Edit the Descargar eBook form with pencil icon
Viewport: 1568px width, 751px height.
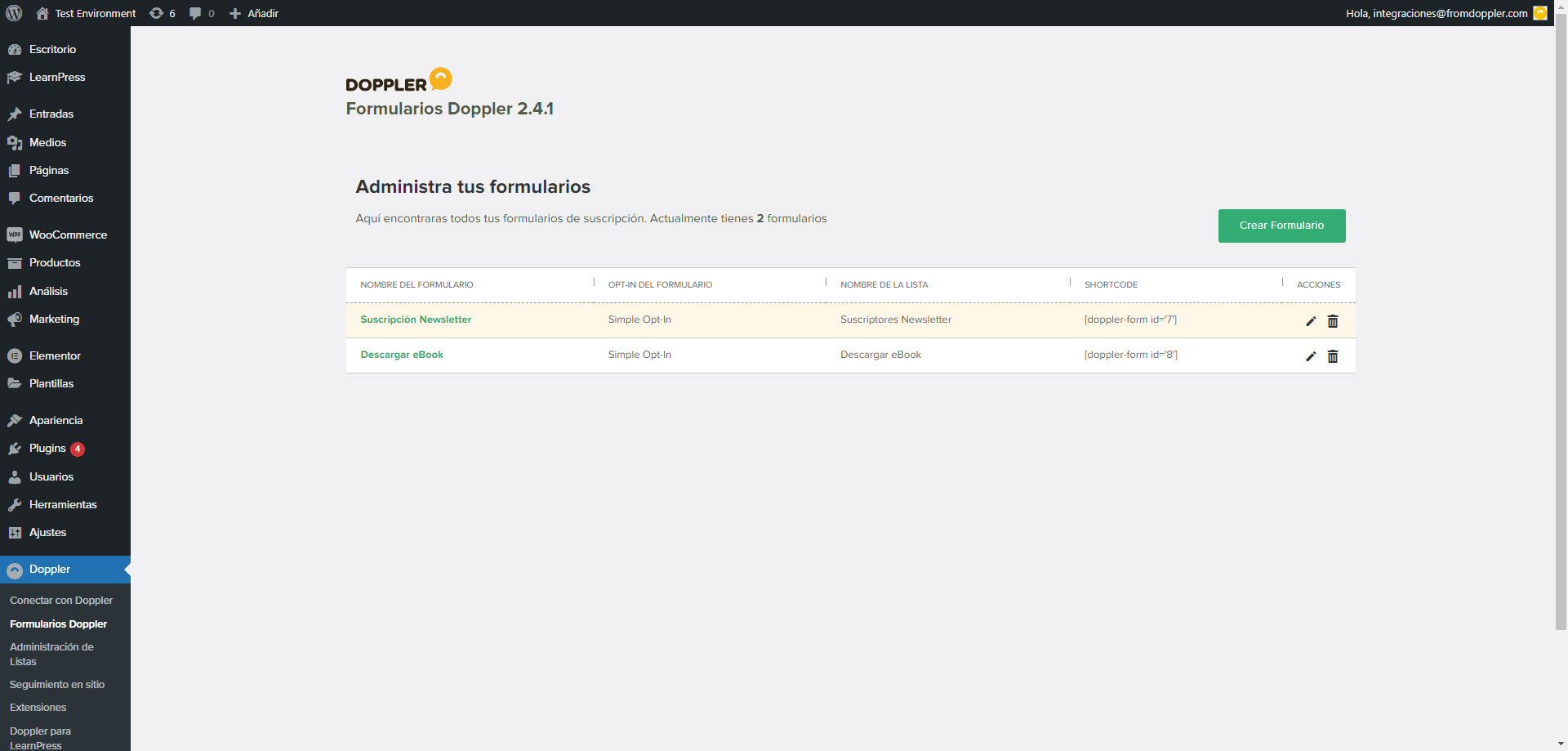[x=1311, y=356]
